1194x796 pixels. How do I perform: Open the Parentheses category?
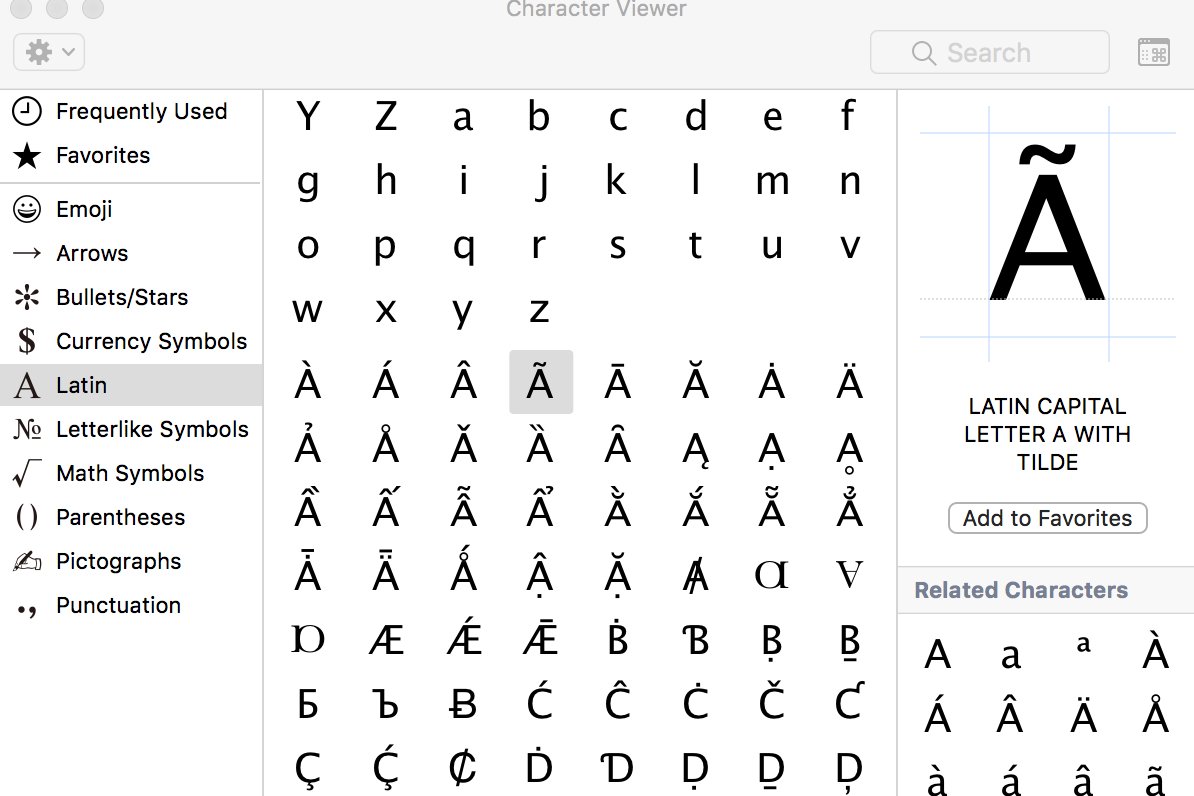click(x=131, y=517)
